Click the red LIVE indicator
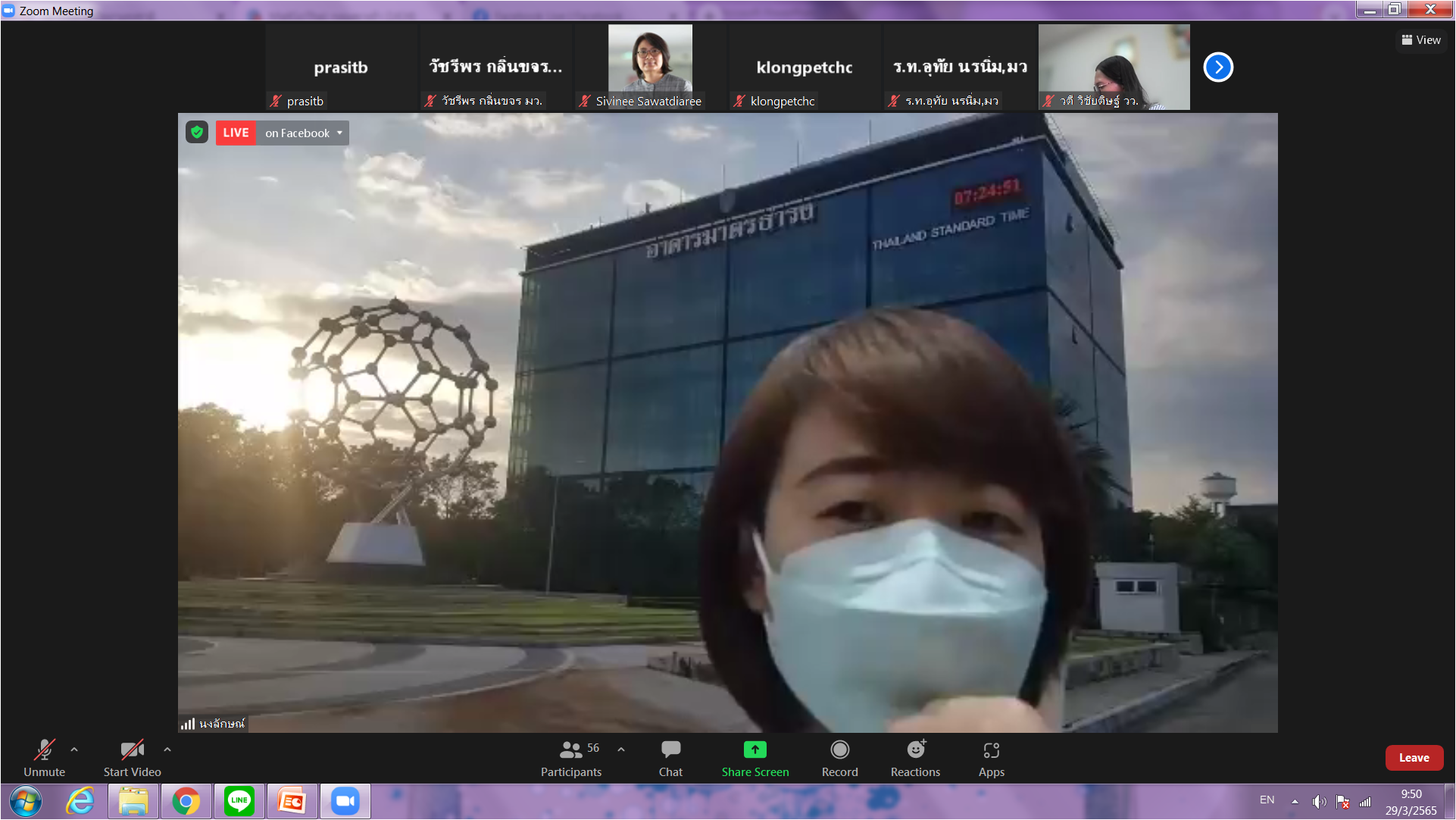Image resolution: width=1456 pixels, height=820 pixels. [236, 133]
